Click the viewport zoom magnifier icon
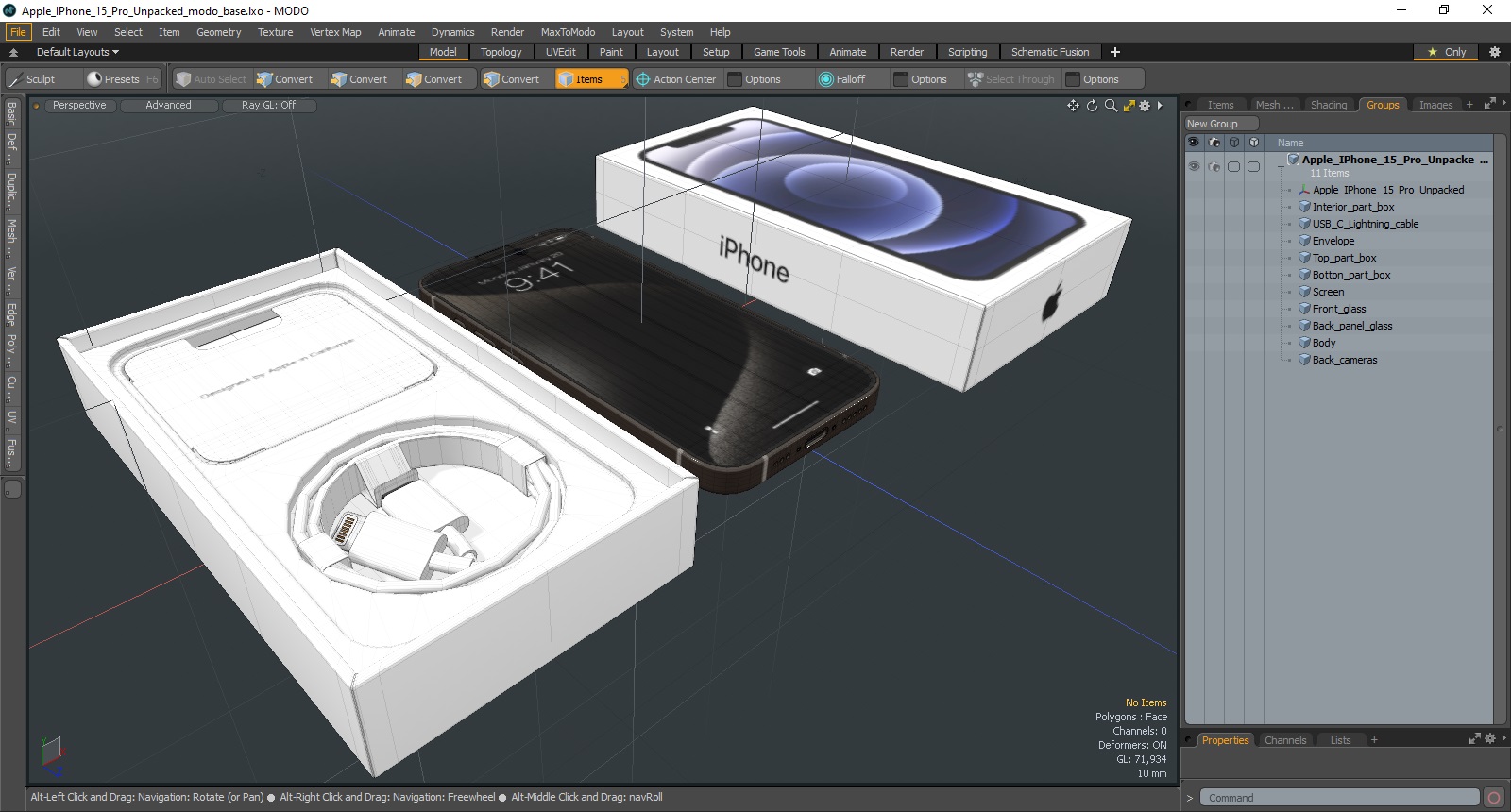This screenshot has height=812, width=1511. click(x=1111, y=106)
